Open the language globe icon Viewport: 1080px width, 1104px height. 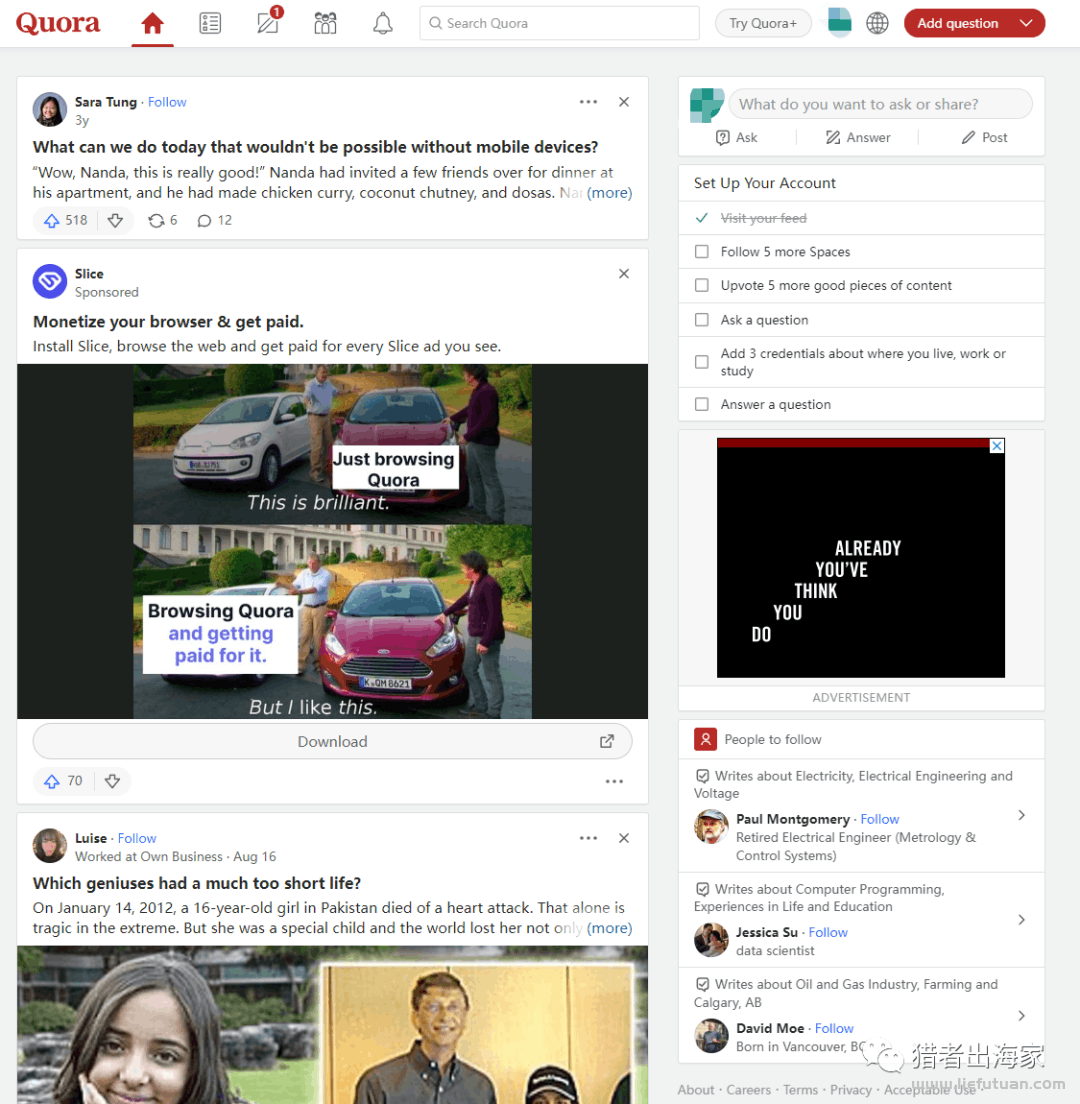tap(877, 23)
